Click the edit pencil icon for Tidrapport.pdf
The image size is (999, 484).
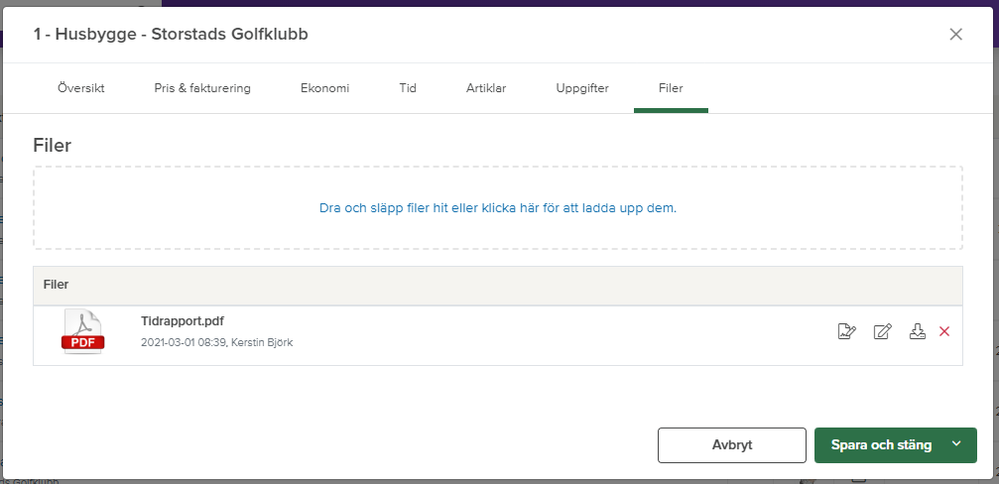[x=882, y=332]
